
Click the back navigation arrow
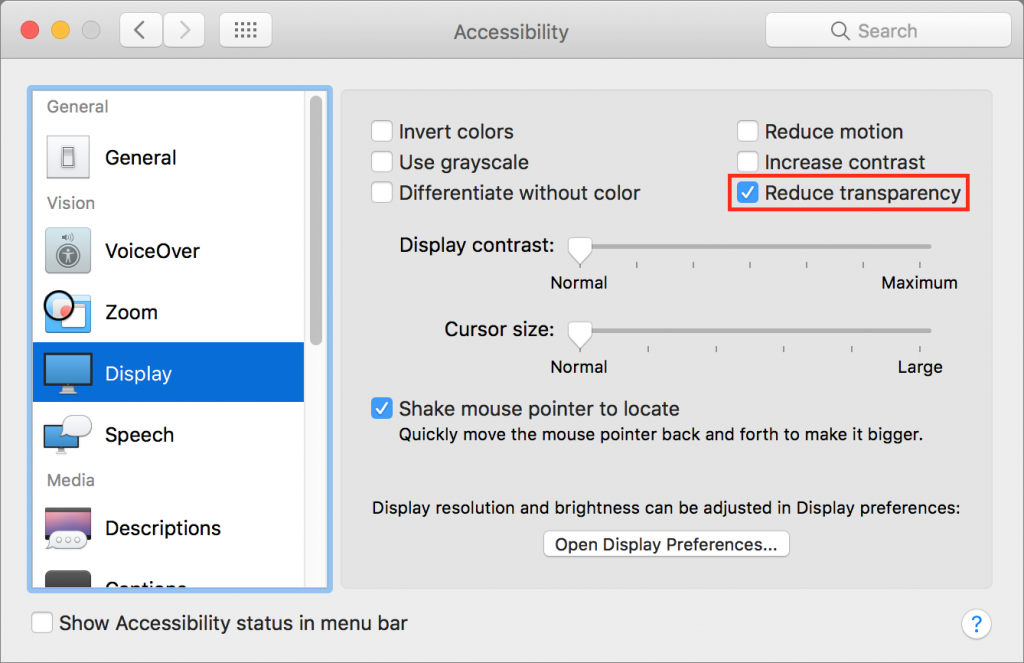[140, 29]
